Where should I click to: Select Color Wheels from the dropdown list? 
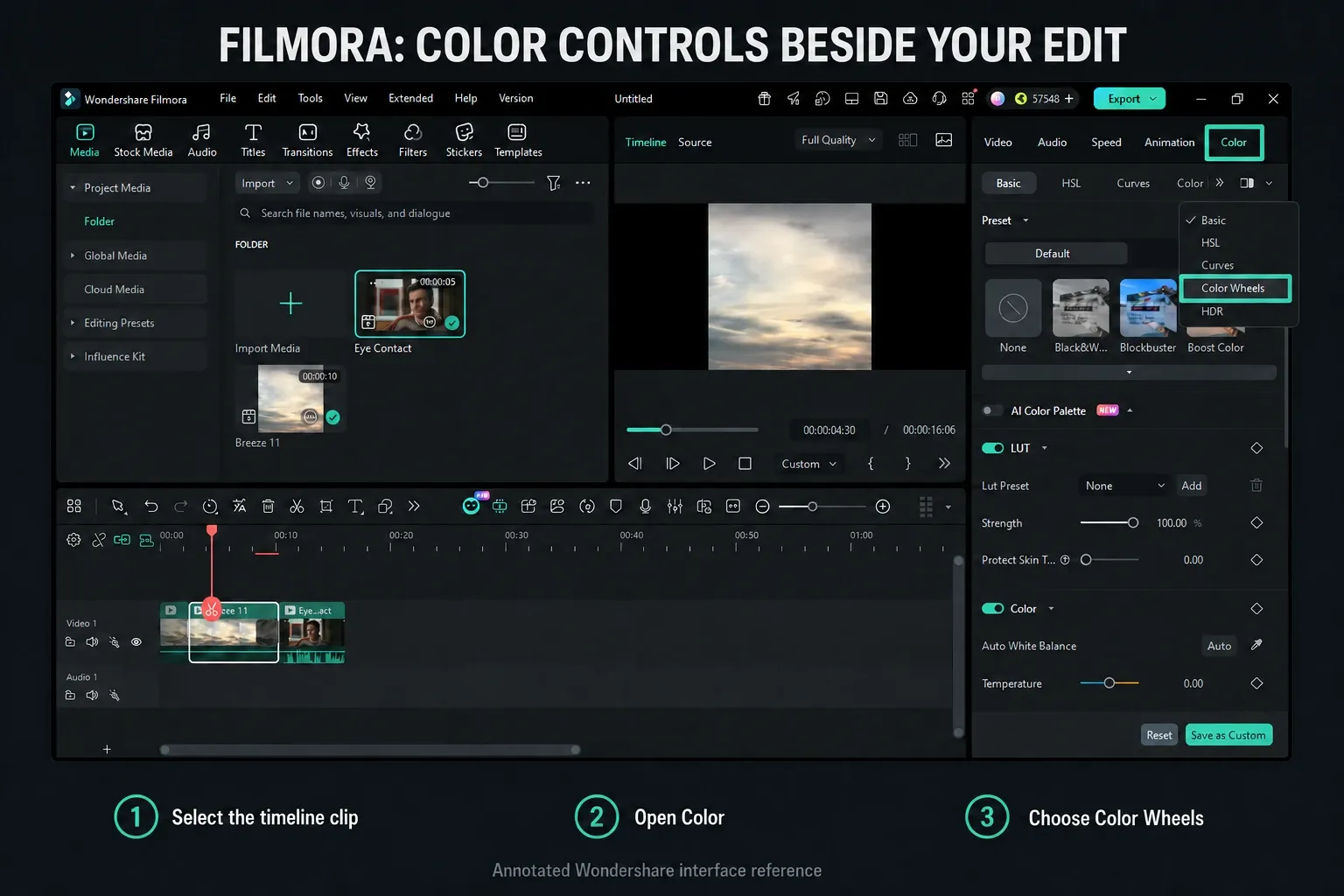1235,288
